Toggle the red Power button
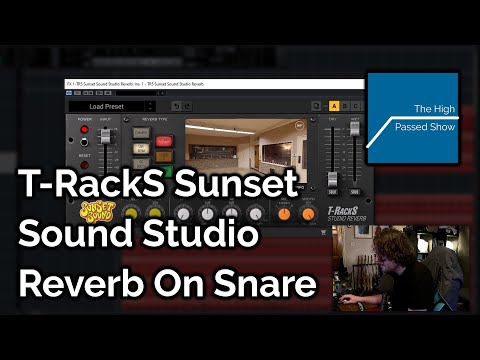480x360 pixels. click(84, 129)
